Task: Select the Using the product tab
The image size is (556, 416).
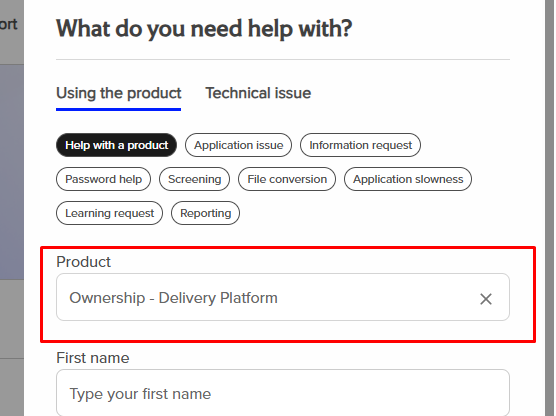Action: 118,93
